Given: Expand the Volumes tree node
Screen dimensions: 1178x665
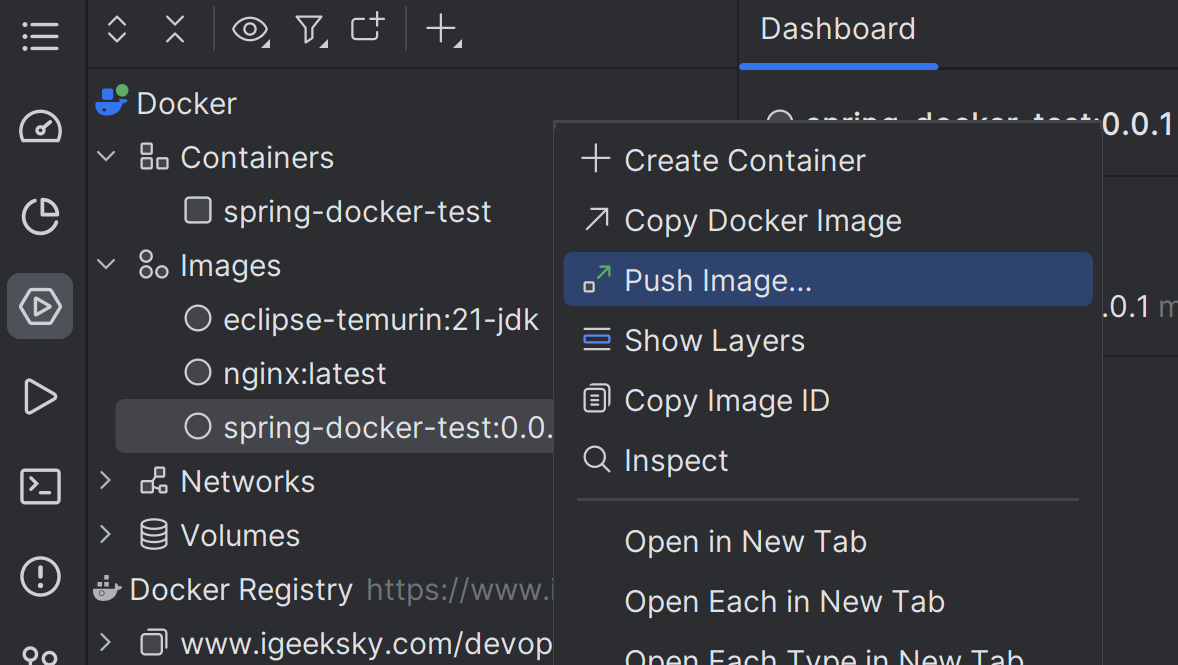Looking at the screenshot, I should 105,535.
